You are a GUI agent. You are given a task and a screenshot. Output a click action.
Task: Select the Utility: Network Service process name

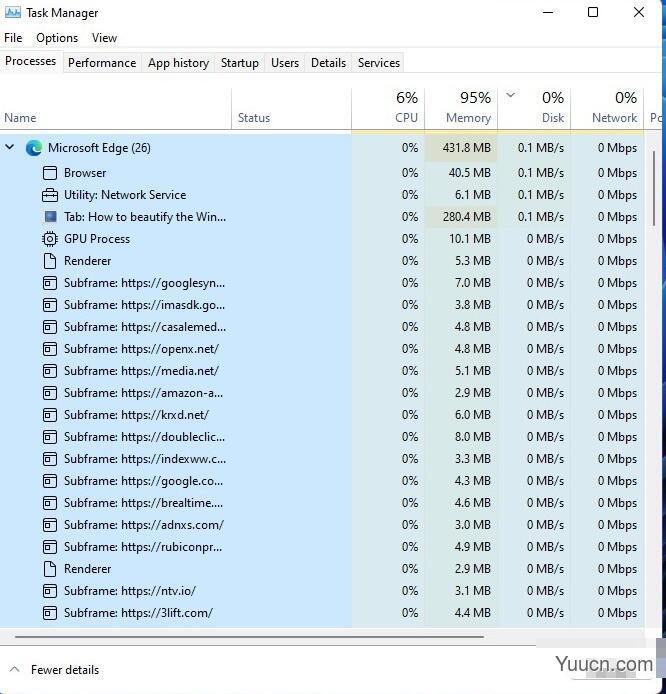point(125,195)
